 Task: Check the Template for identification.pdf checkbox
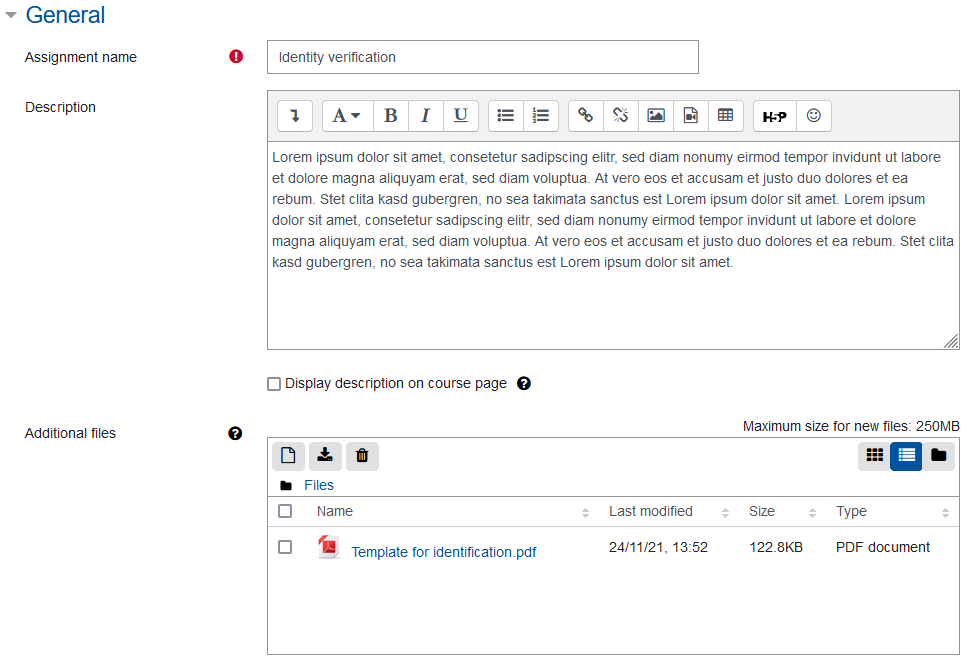coord(285,546)
